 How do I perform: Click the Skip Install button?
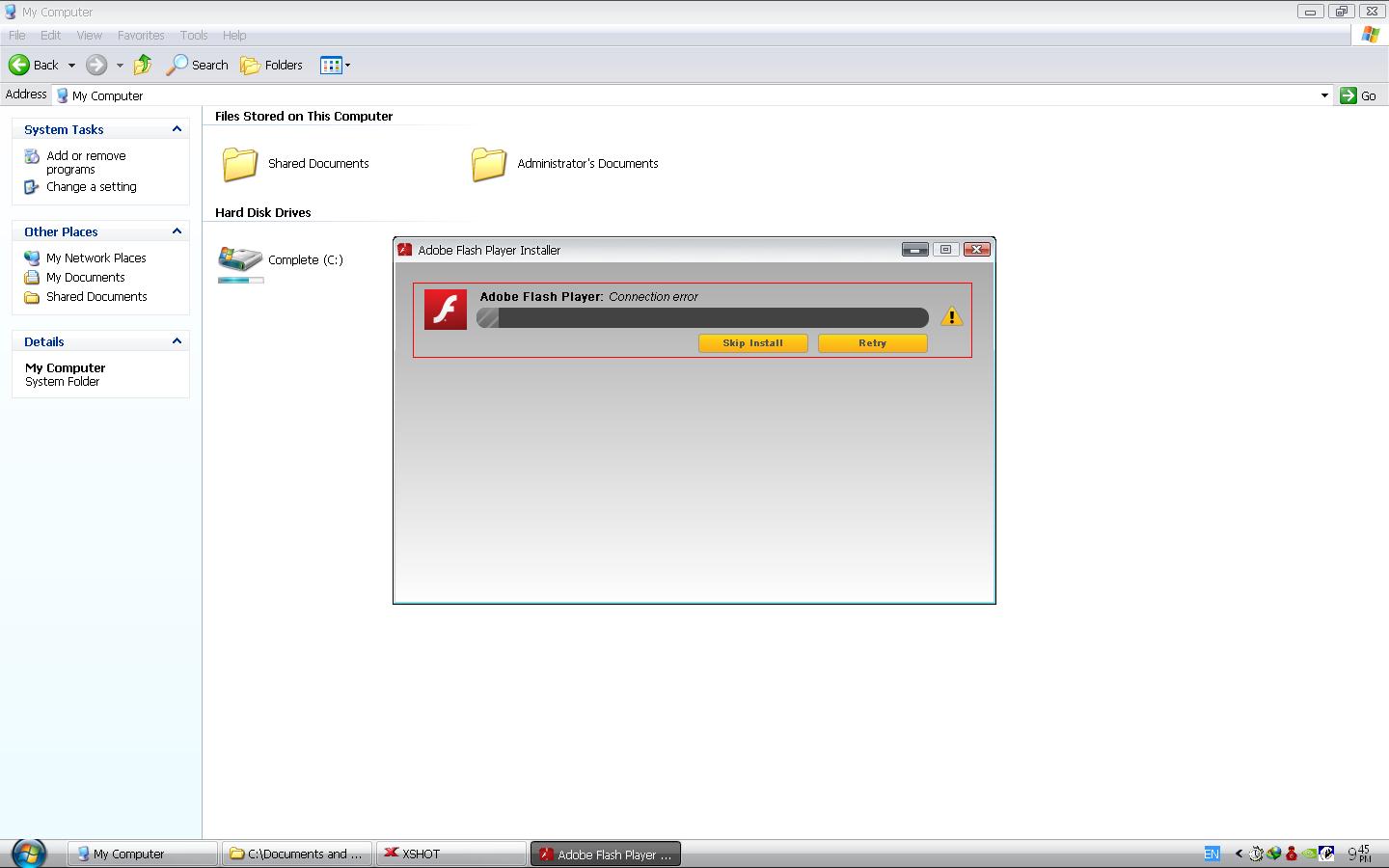(x=752, y=343)
